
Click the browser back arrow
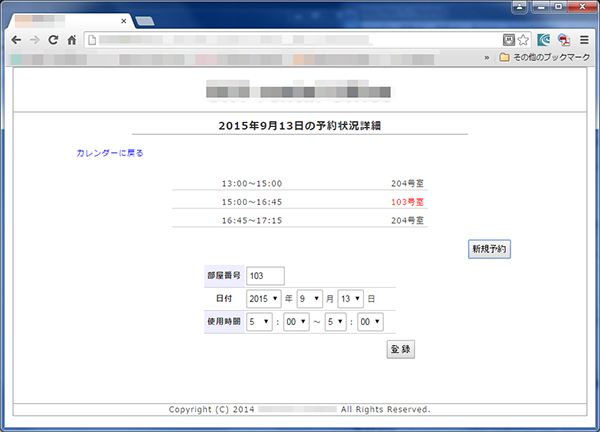point(16,40)
